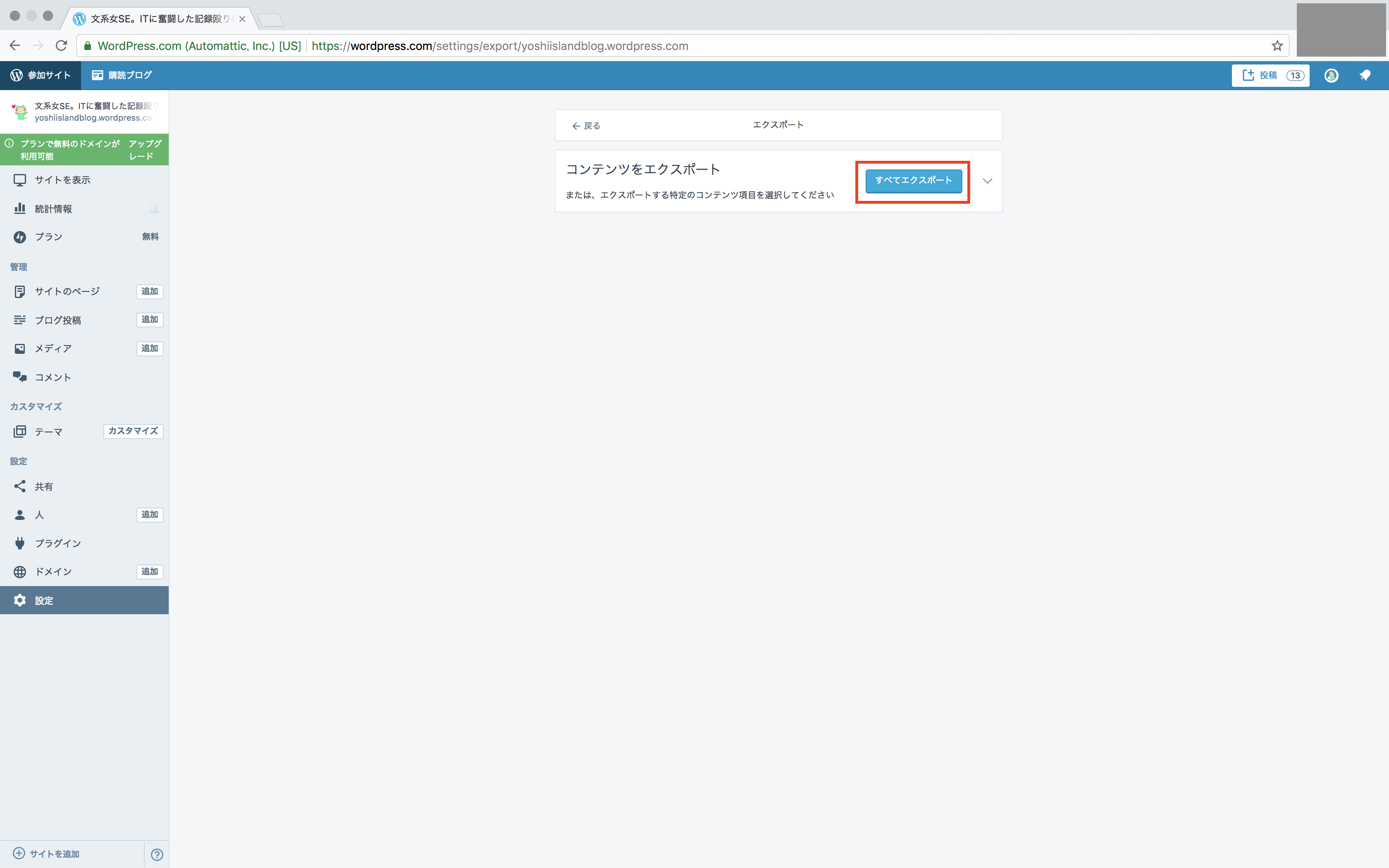Open プラン in the sidebar
1389x868 pixels.
tap(84, 236)
